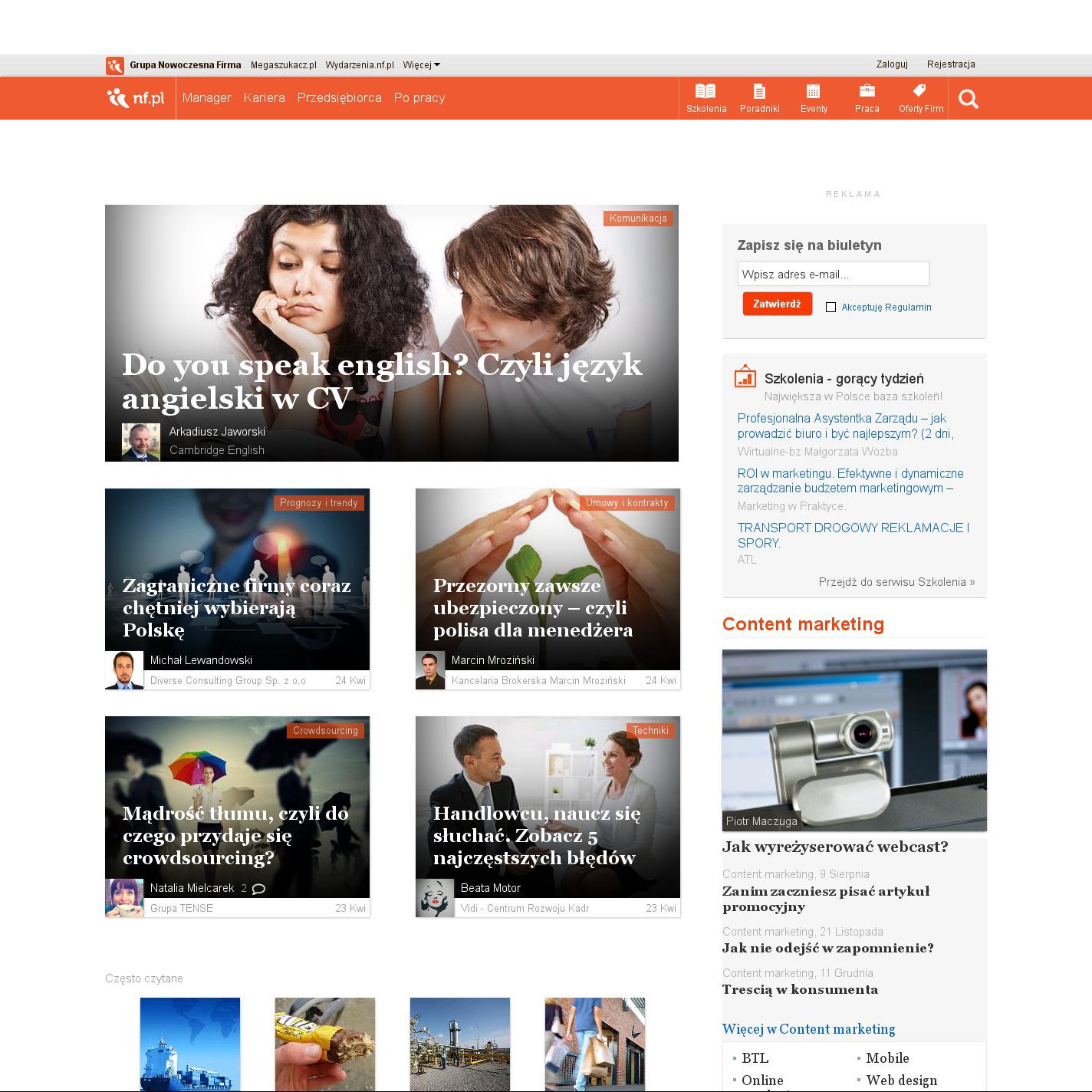
Task: Click the Rejestracja link
Action: (x=951, y=64)
